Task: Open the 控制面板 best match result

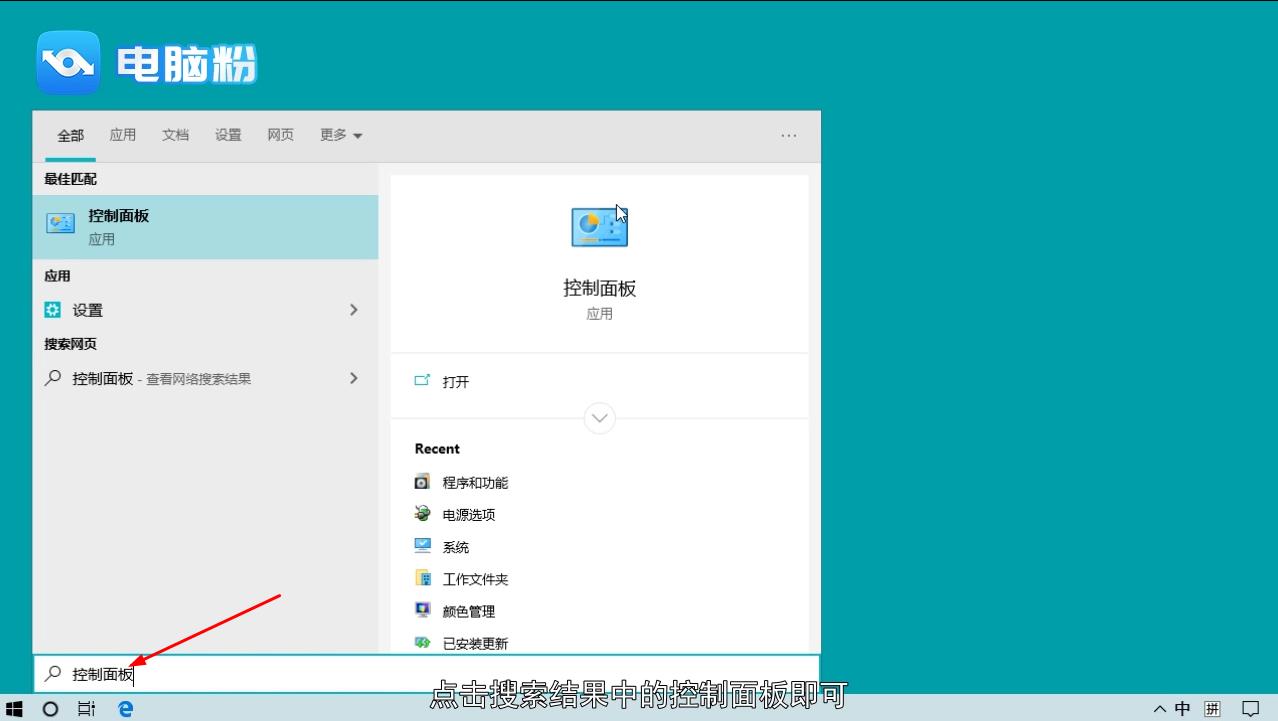Action: [x=205, y=227]
